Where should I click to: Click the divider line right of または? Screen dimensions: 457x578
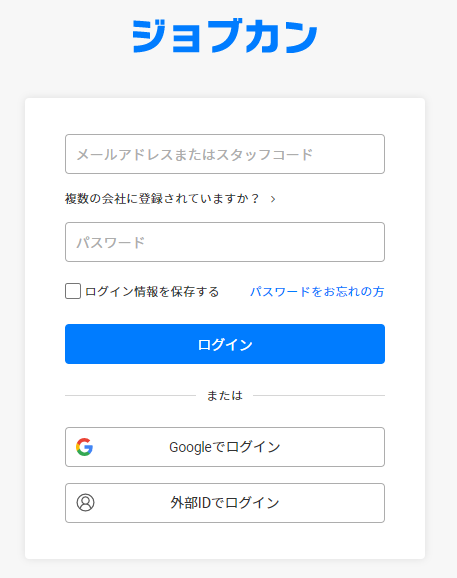click(x=319, y=396)
